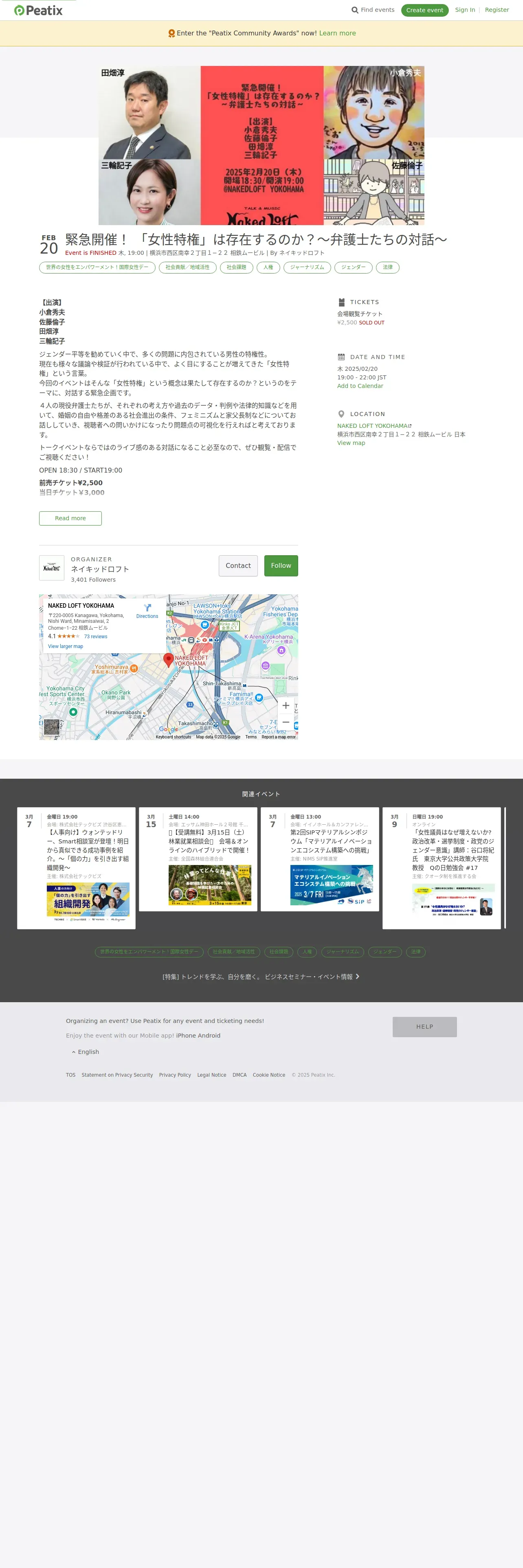Open the ネイキッドロフト organizer name
The width and height of the screenshot is (523, 1568).
click(x=100, y=569)
